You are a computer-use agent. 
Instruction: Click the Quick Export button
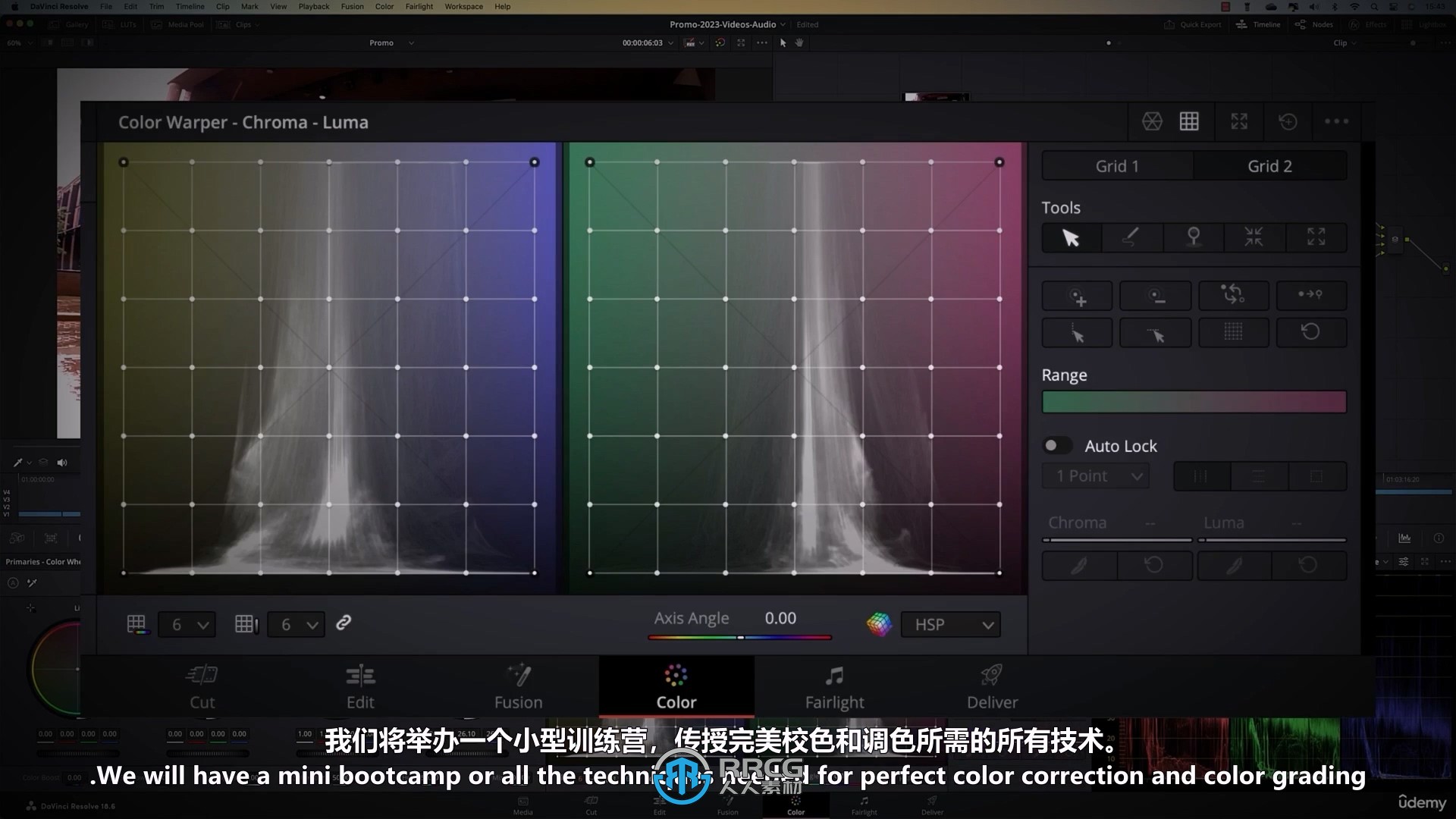[1193, 24]
